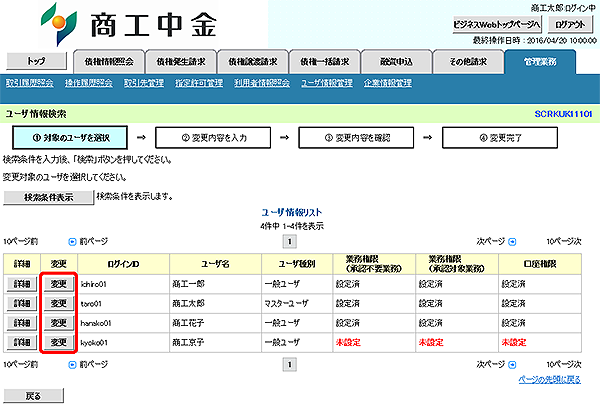Image resolution: width=600 pixels, height=419 pixels.
Task: Click the 戻る button
Action: [x=34, y=396]
